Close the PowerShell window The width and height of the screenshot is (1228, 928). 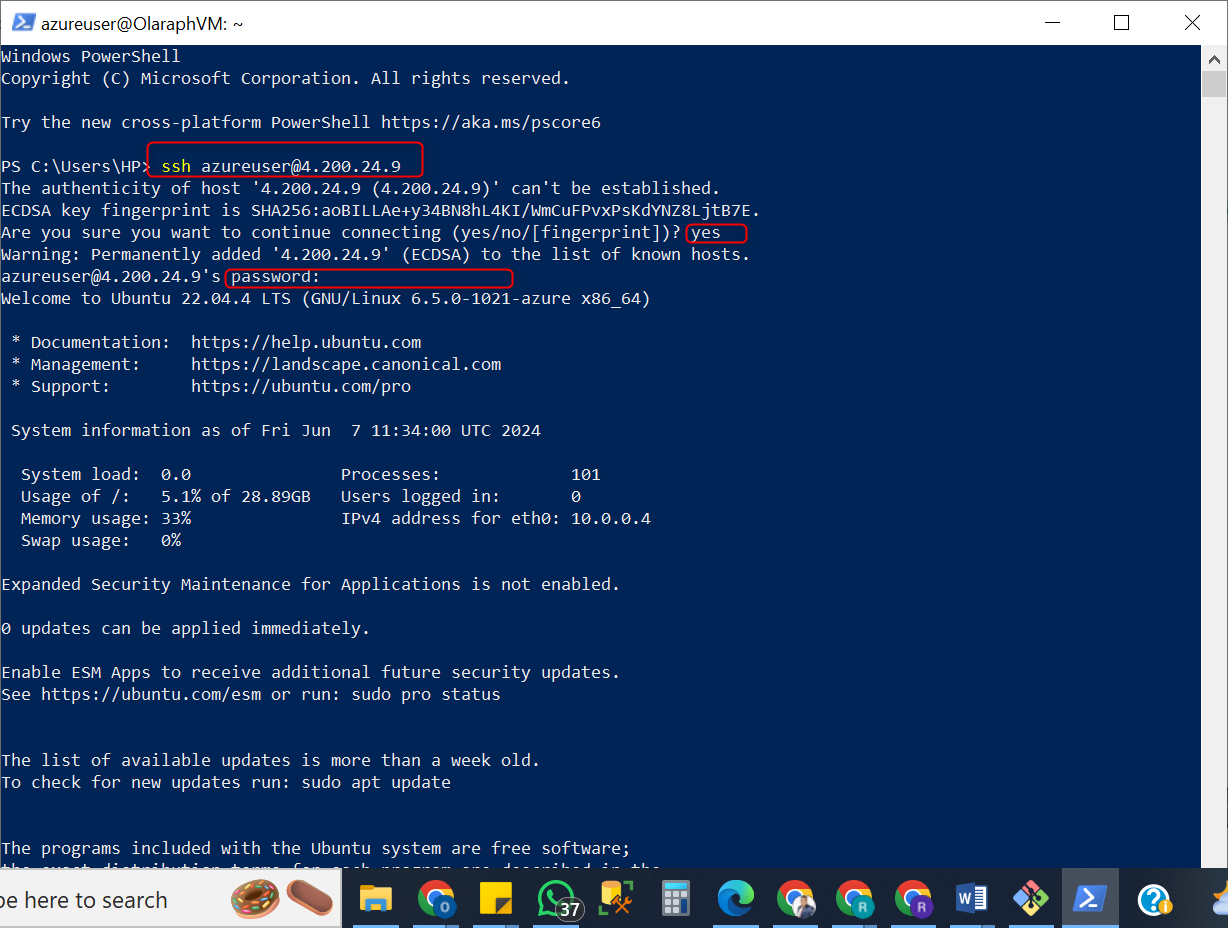[1192, 22]
